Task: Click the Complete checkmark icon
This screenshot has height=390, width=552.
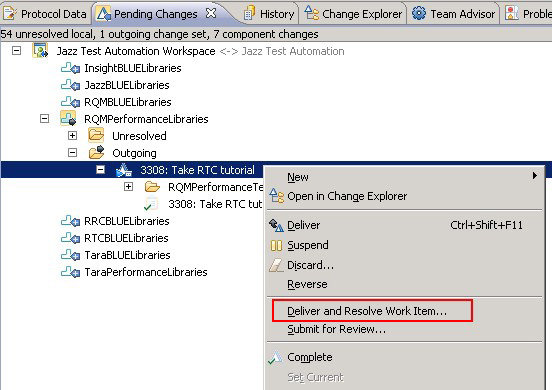Action: click(275, 357)
